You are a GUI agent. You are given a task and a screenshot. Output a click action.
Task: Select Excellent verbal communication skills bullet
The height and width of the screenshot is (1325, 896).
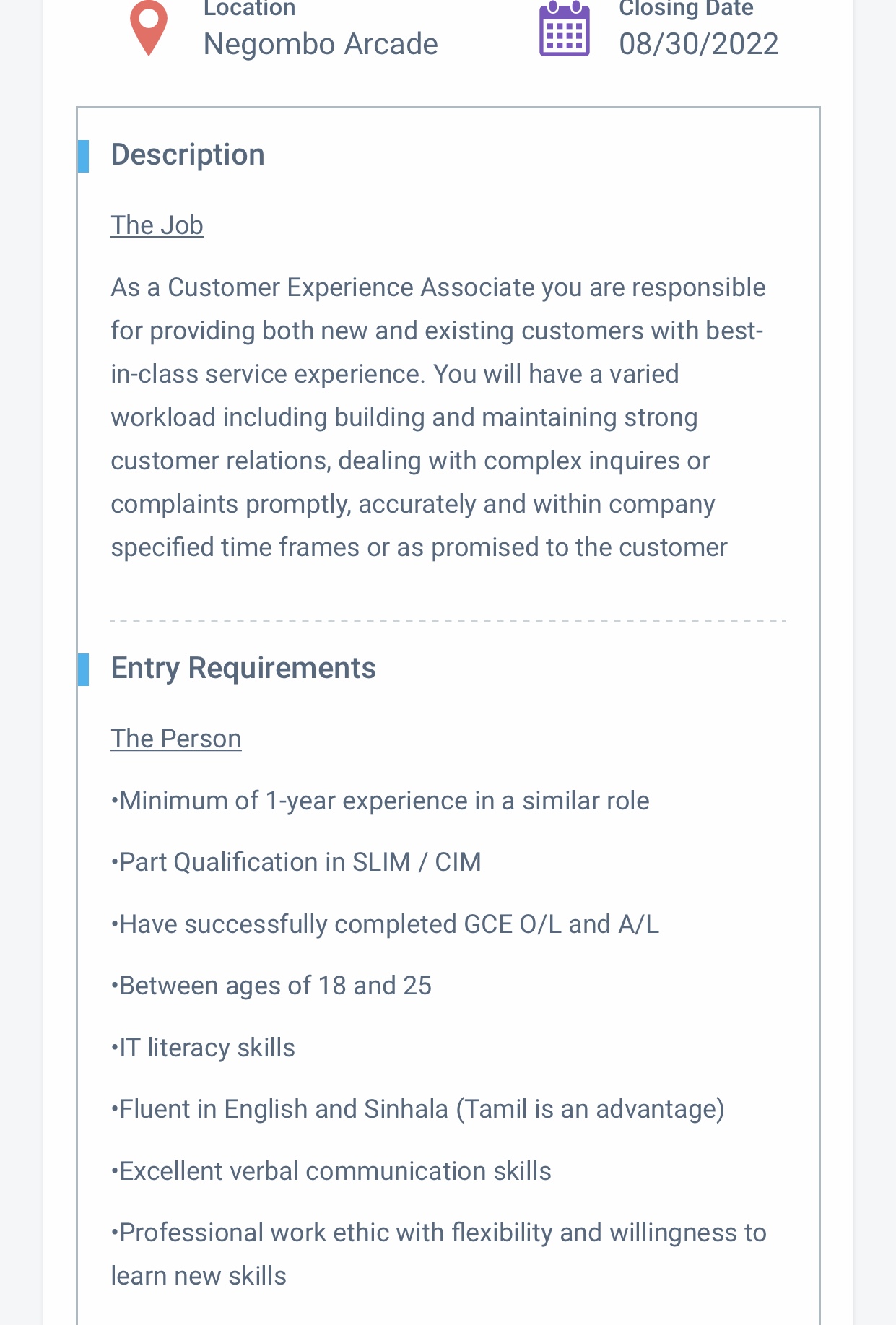(x=331, y=1171)
